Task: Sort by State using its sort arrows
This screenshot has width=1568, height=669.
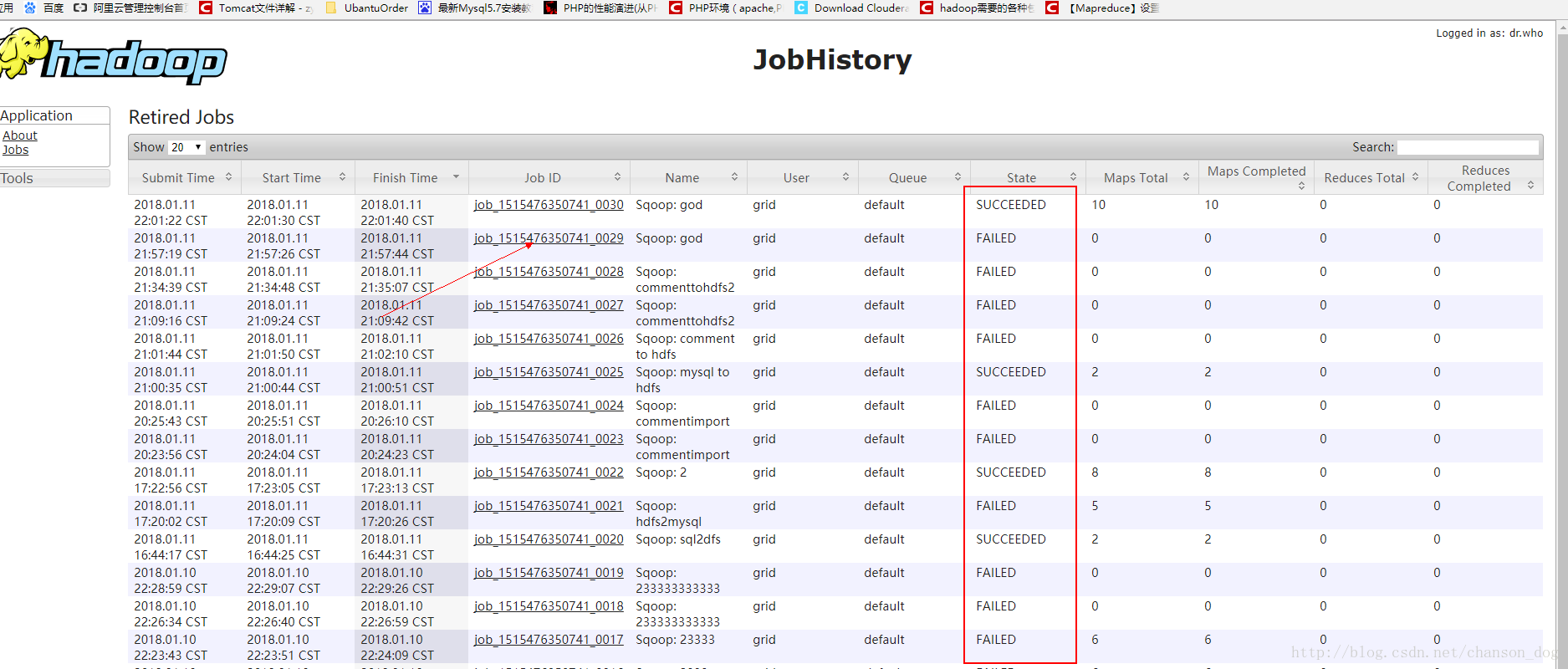Action: [x=1073, y=177]
